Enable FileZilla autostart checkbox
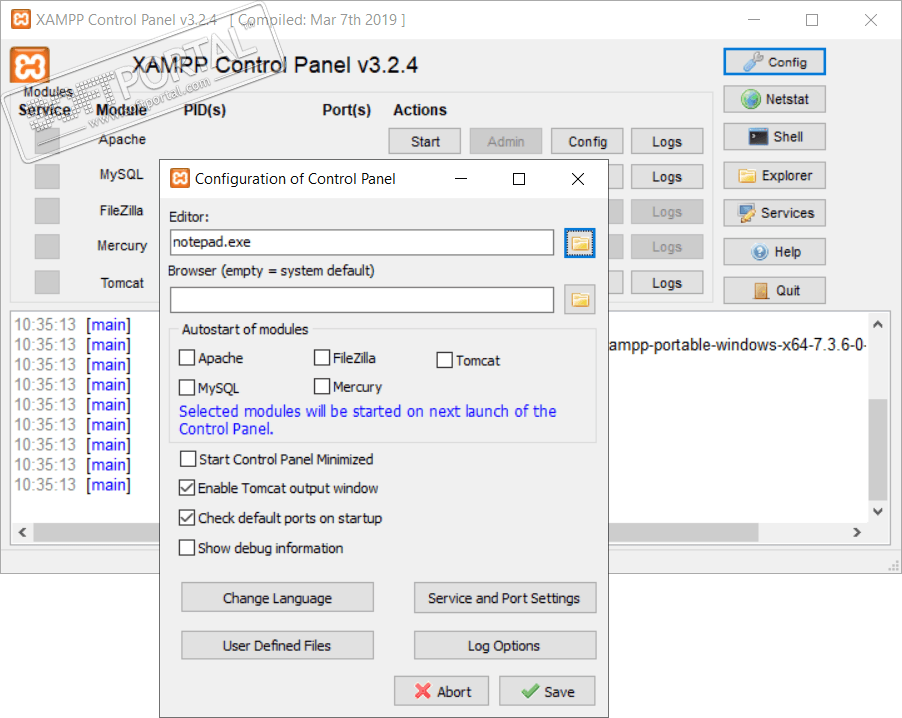This screenshot has height=718, width=902. [x=322, y=357]
